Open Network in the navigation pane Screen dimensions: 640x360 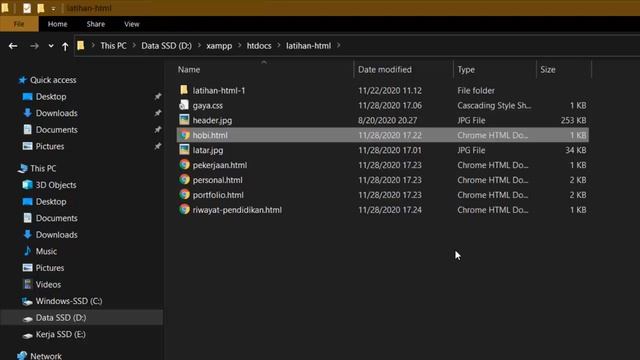point(46,356)
